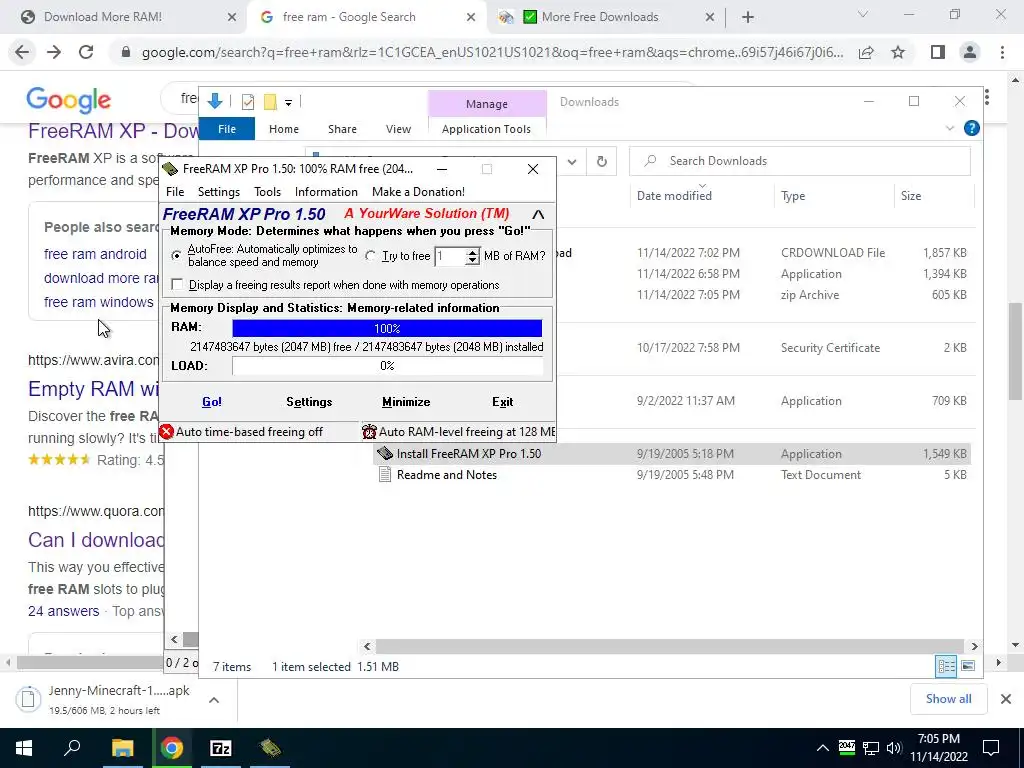Increase MB of RAM spinner value
The image size is (1024, 768).
click(472, 251)
